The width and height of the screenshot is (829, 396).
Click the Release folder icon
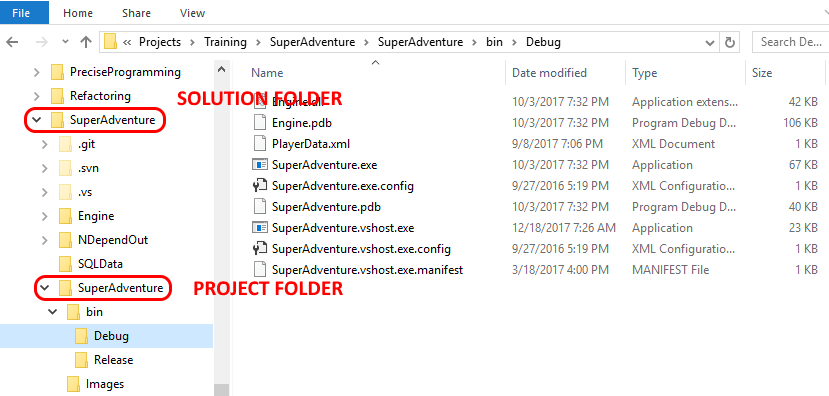click(x=81, y=360)
